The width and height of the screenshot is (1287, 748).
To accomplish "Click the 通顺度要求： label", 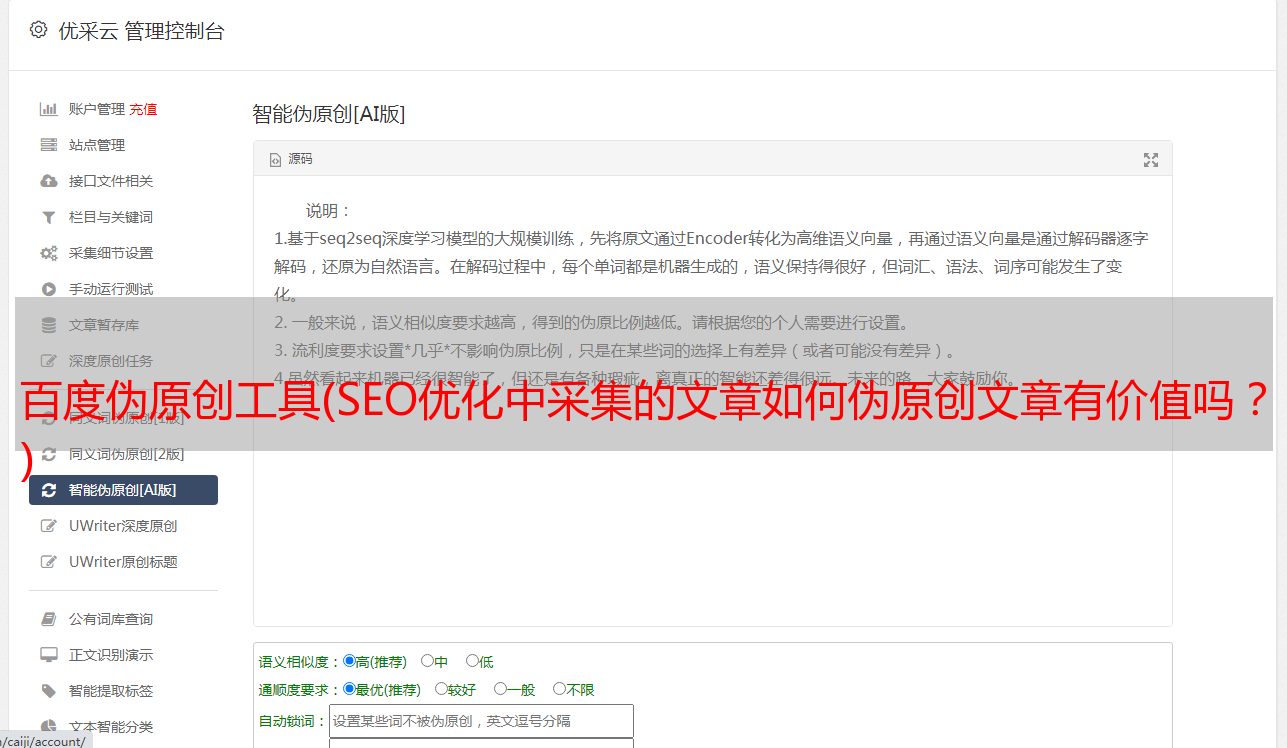I will point(300,690).
